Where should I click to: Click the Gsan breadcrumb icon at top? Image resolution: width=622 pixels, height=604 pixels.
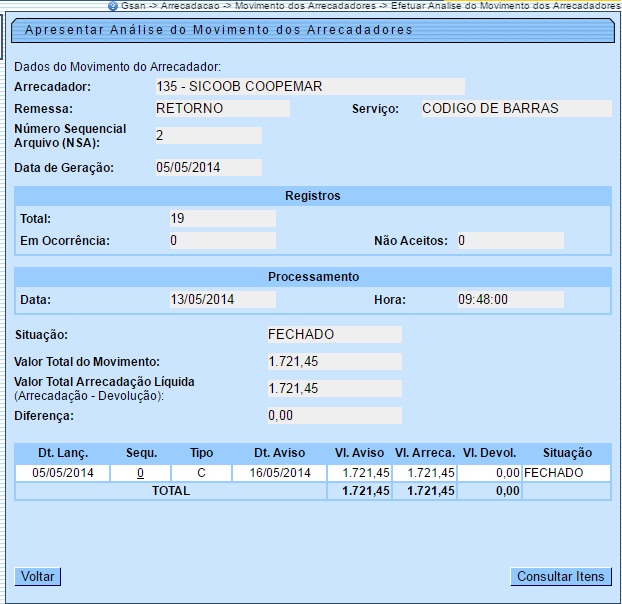coord(113,6)
